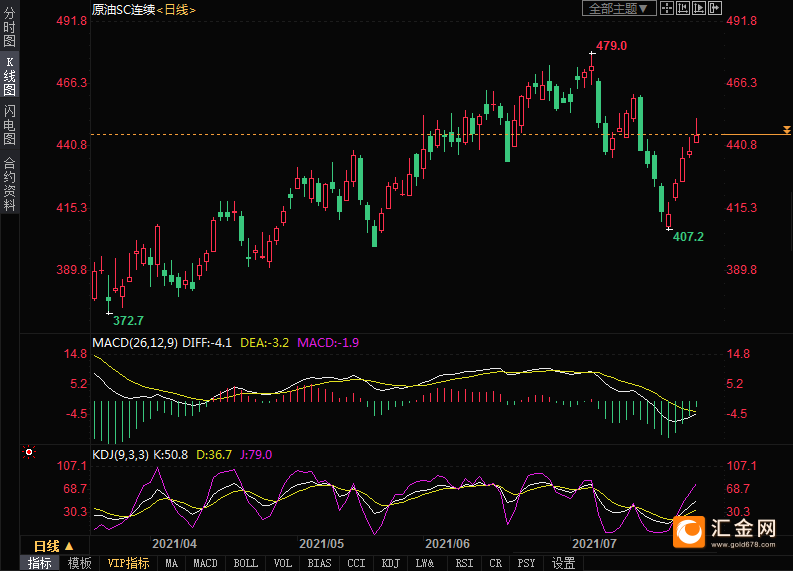793x571 pixels.
Task: Click the chart playback axis icon
Action: coord(699,8)
